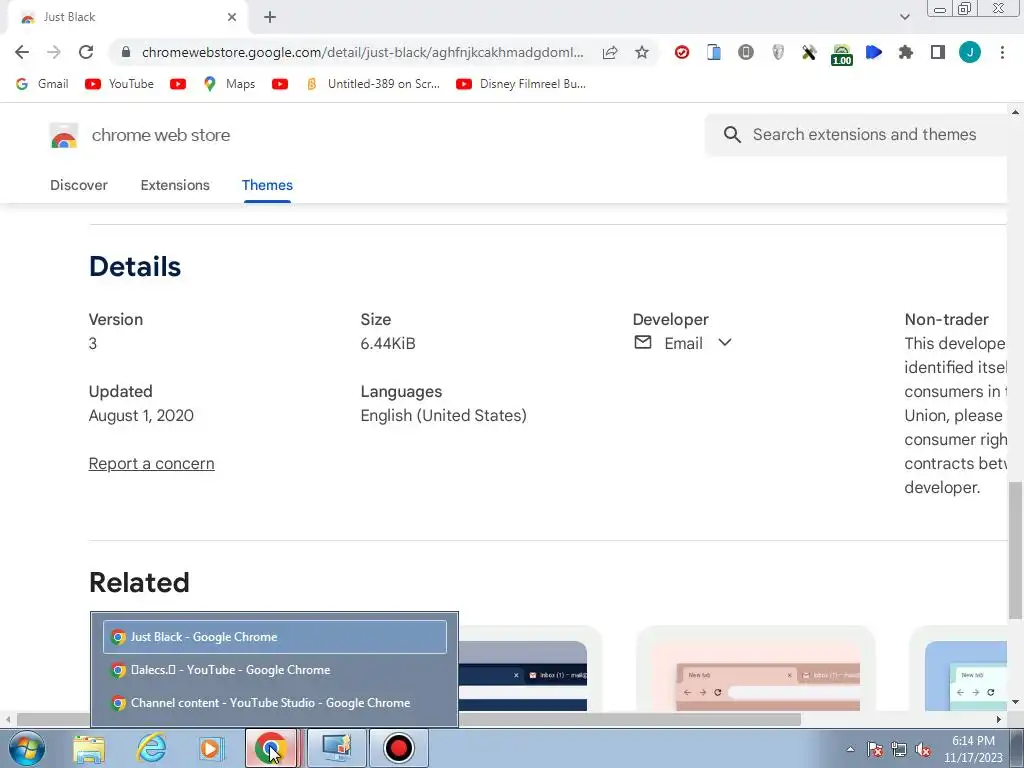Image resolution: width=1024 pixels, height=768 pixels.
Task: Open the Chrome profile avatar J
Action: coord(970,52)
